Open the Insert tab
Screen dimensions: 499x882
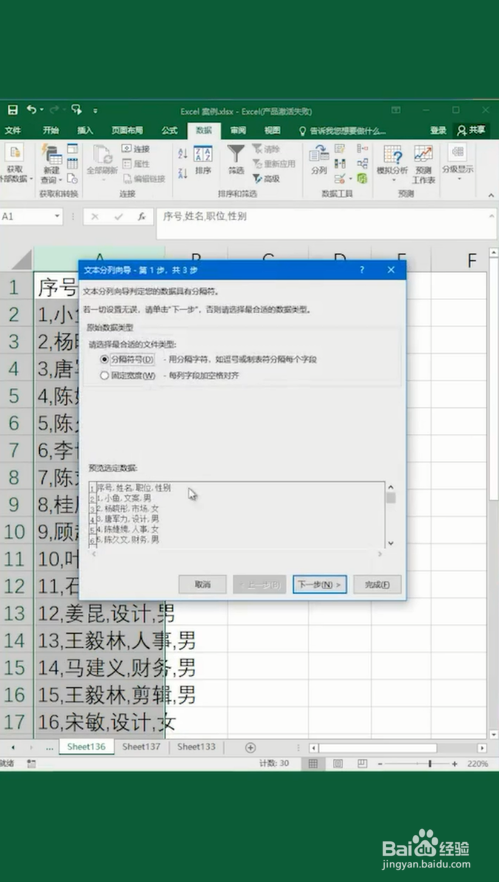[x=85, y=130]
